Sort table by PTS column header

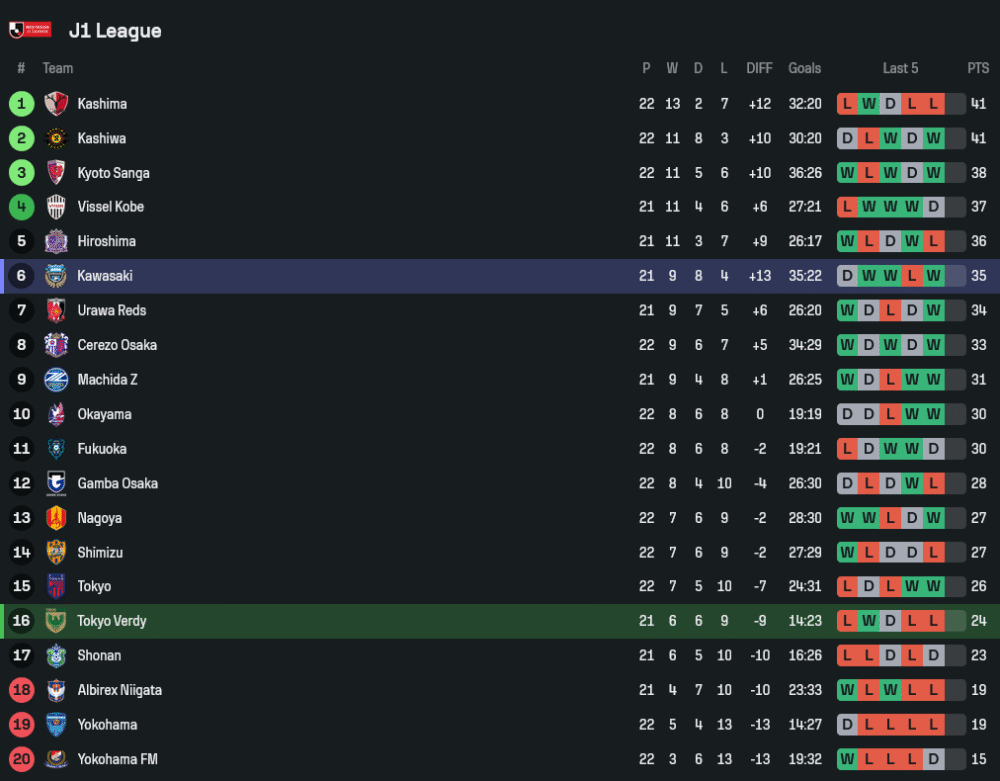(x=977, y=68)
